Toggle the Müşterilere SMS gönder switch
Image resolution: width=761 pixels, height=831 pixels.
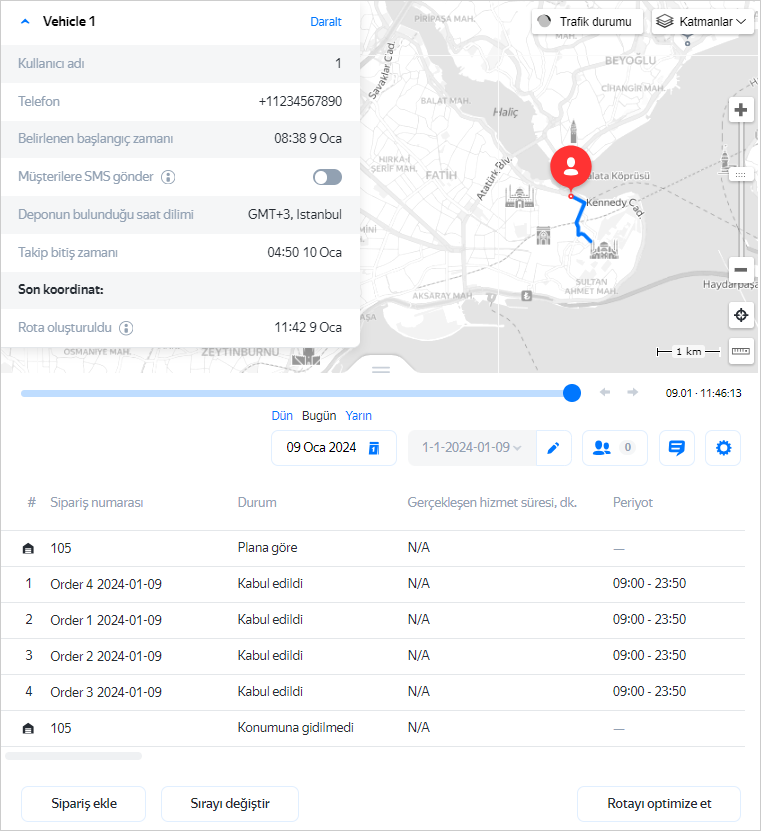pyautogui.click(x=327, y=177)
